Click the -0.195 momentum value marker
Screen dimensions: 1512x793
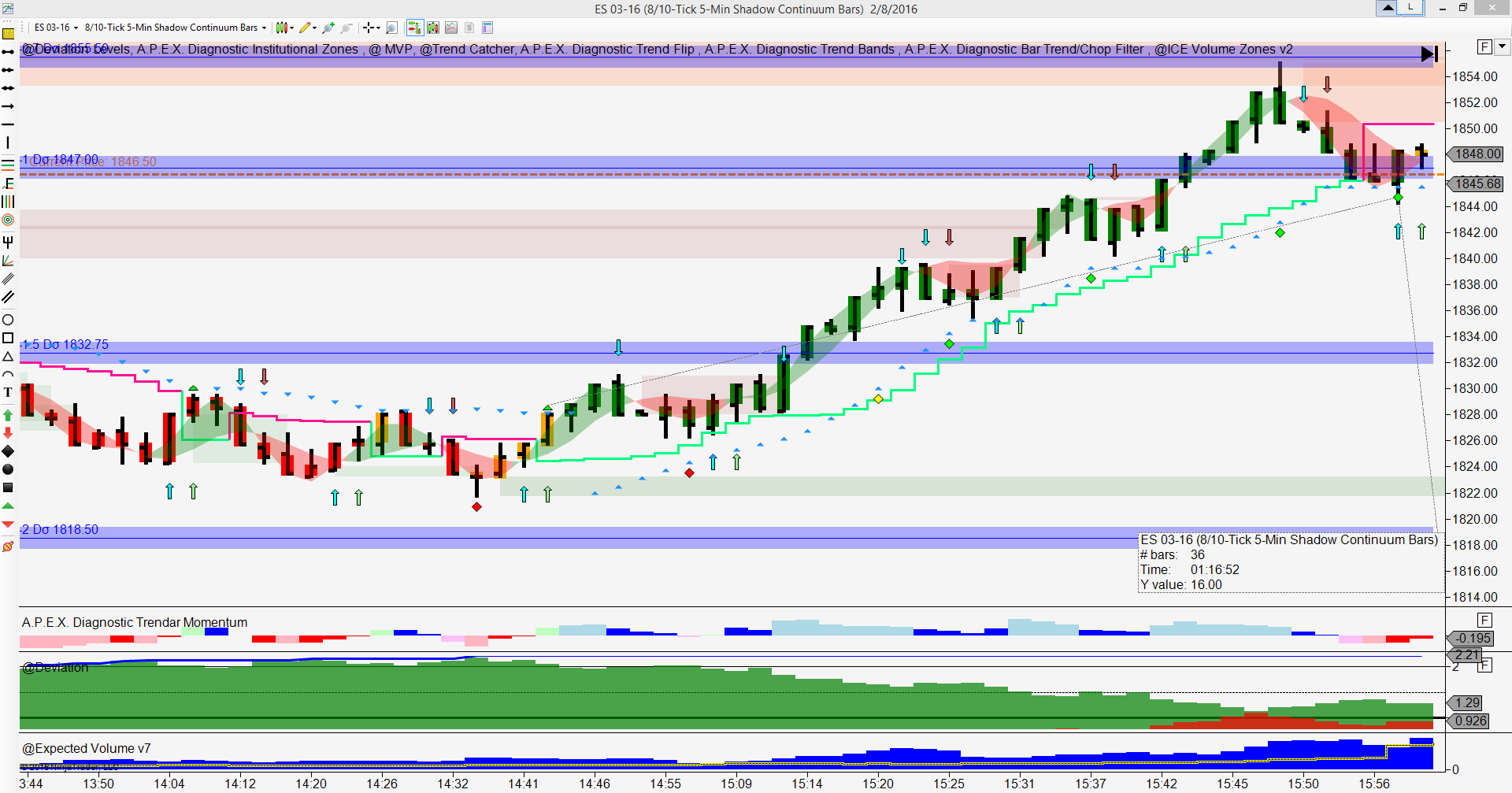pyautogui.click(x=1471, y=638)
